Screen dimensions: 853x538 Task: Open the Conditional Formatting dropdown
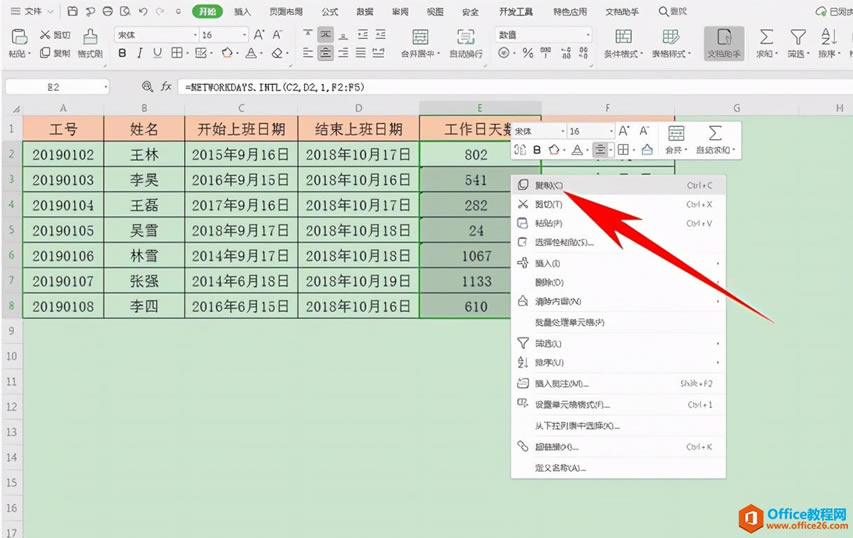(623, 43)
